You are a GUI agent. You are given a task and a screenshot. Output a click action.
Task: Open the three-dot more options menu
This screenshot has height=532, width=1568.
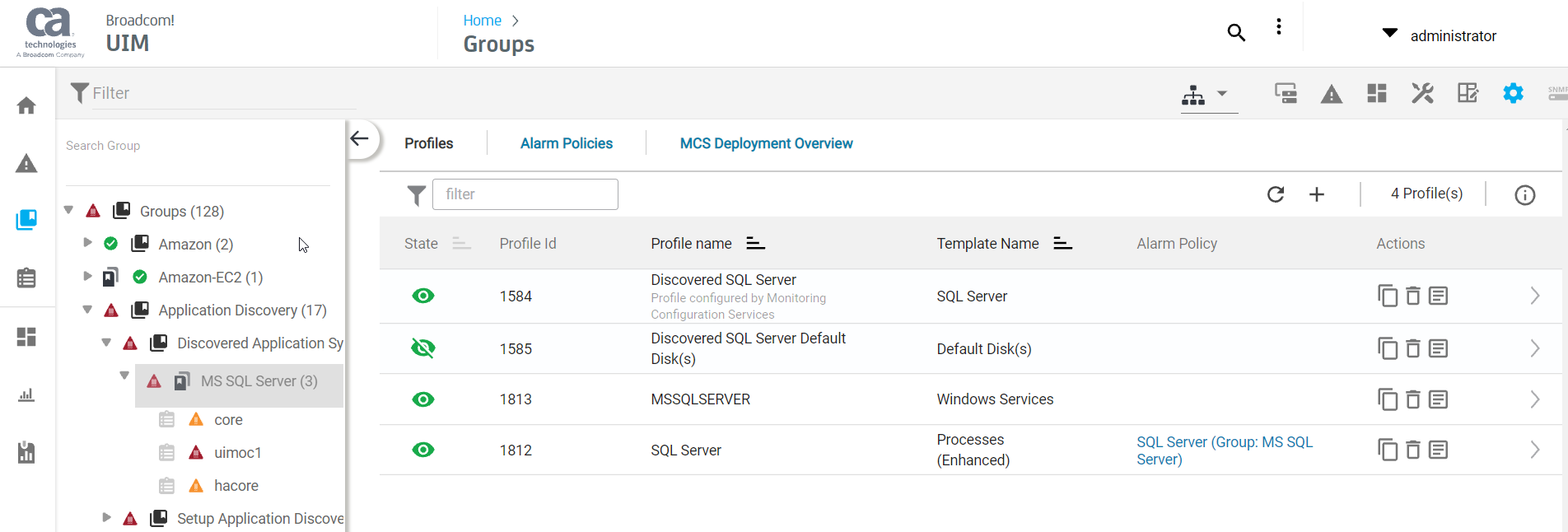(x=1278, y=27)
